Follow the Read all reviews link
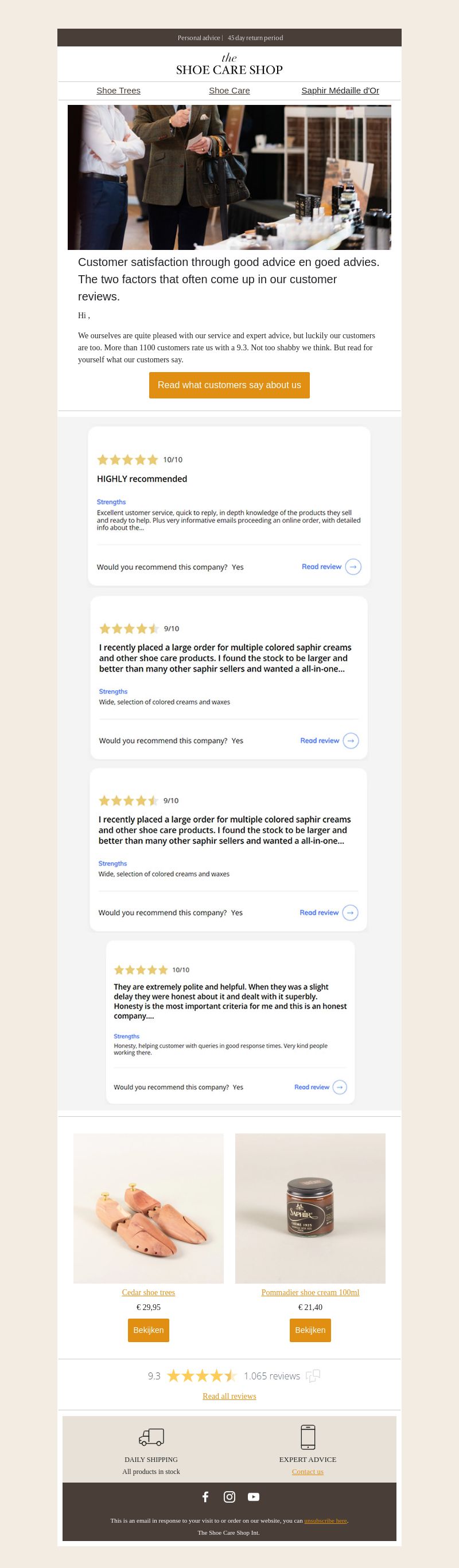Screen dimensions: 459x1568 pyautogui.click(x=229, y=1396)
